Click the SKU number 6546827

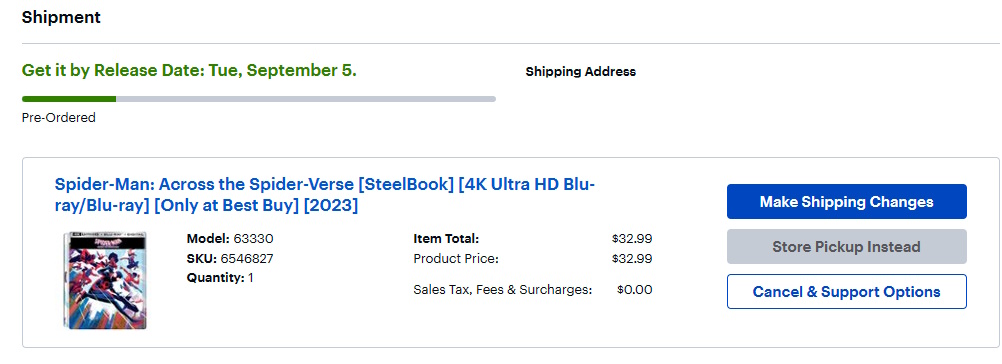(247, 259)
